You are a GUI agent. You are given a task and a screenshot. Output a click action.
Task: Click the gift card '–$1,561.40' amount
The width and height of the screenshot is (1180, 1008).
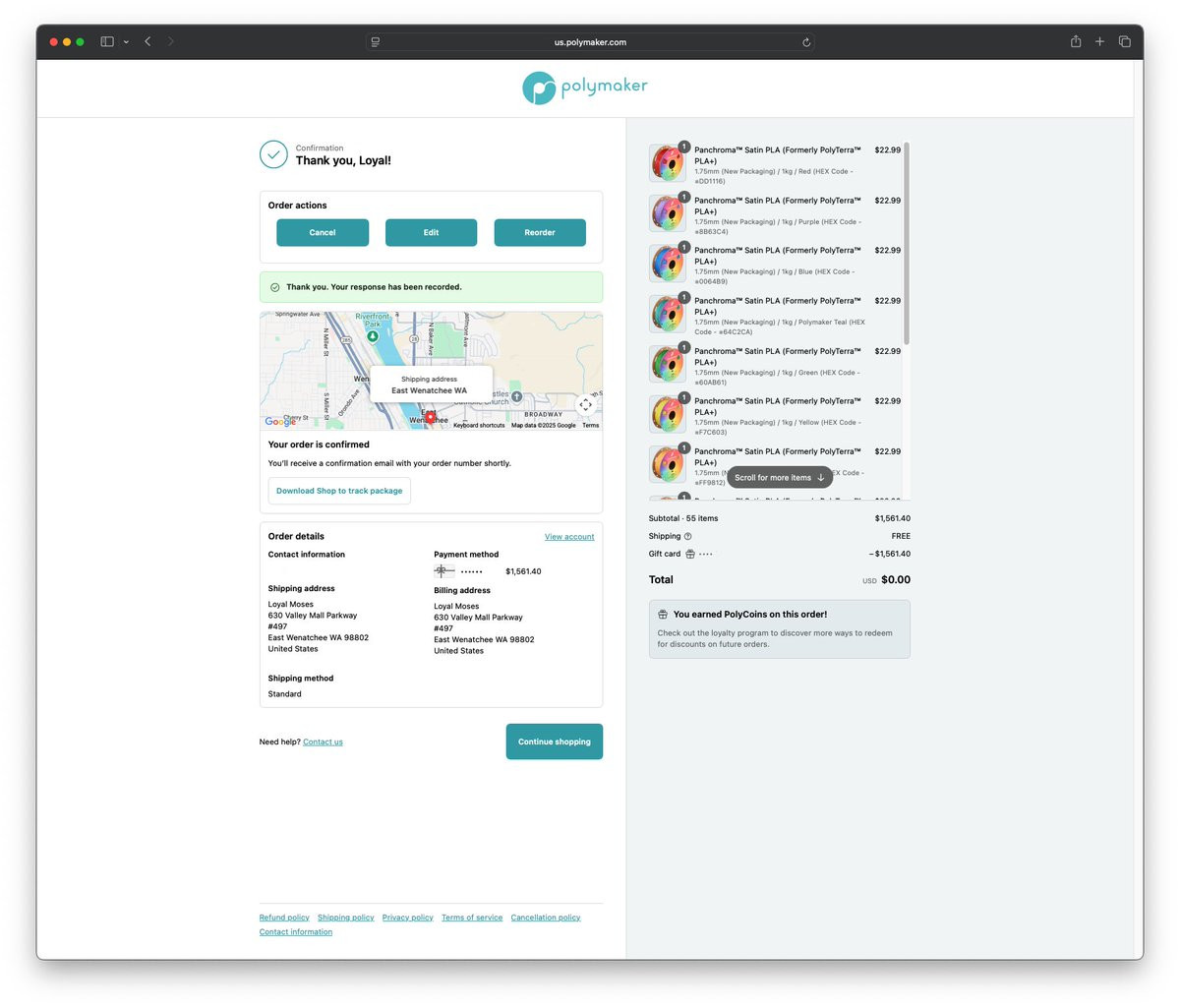(x=890, y=554)
